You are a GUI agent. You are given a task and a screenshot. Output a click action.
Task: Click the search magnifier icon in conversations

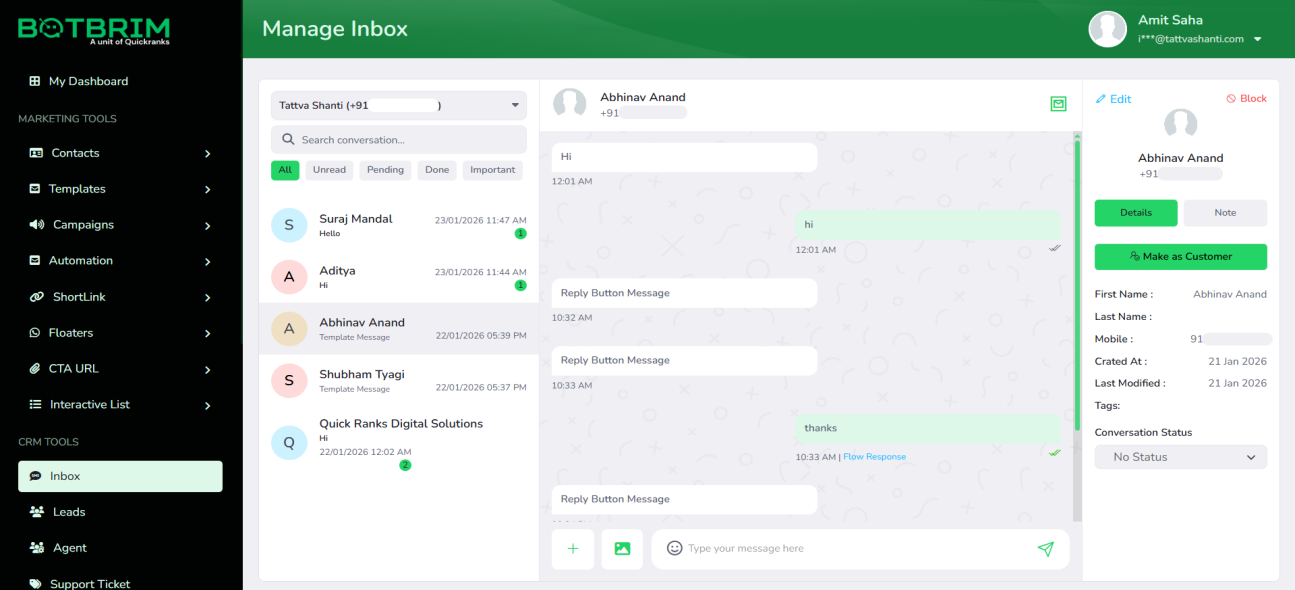[289, 140]
